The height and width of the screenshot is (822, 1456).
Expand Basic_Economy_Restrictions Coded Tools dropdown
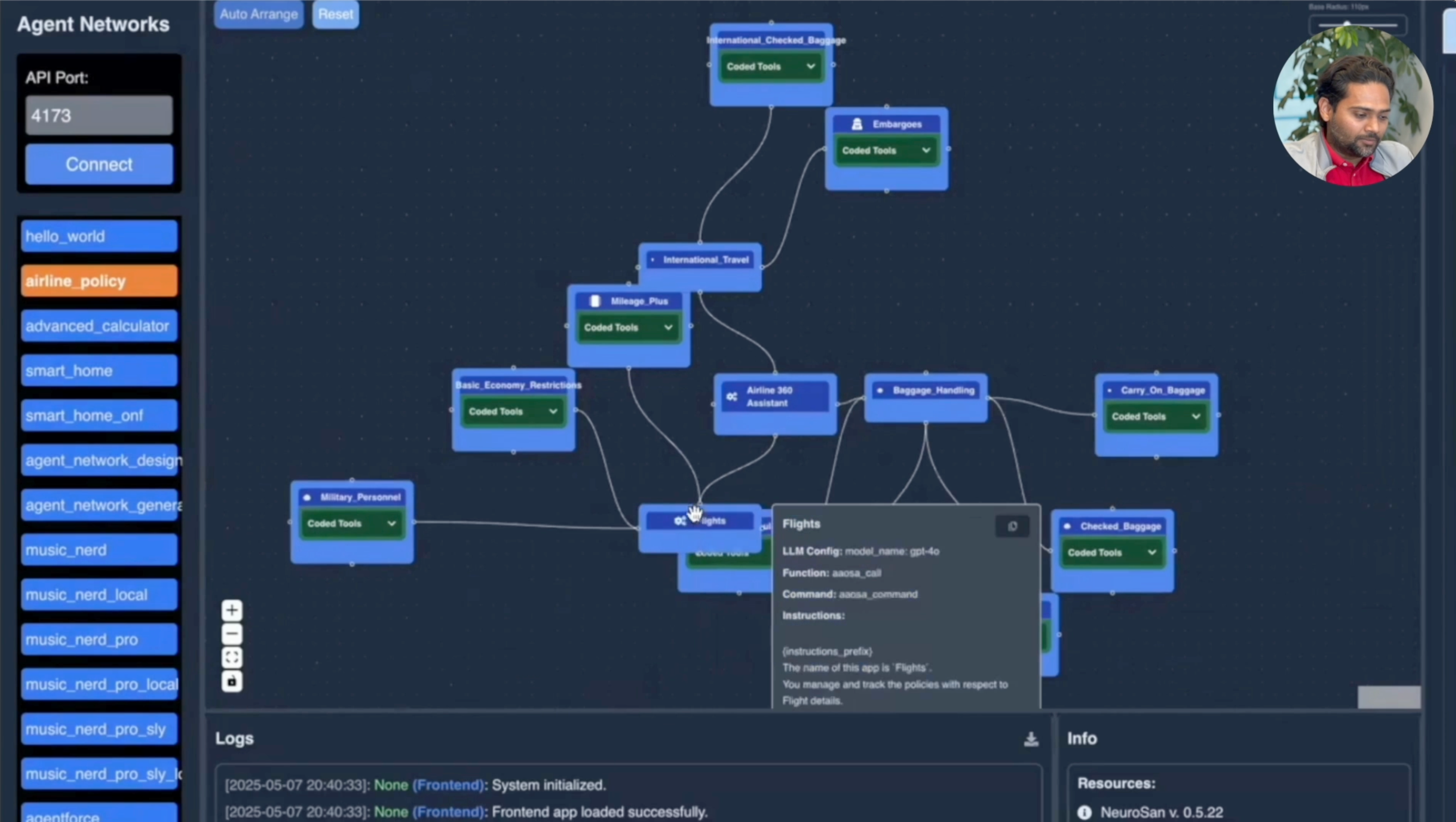point(513,411)
